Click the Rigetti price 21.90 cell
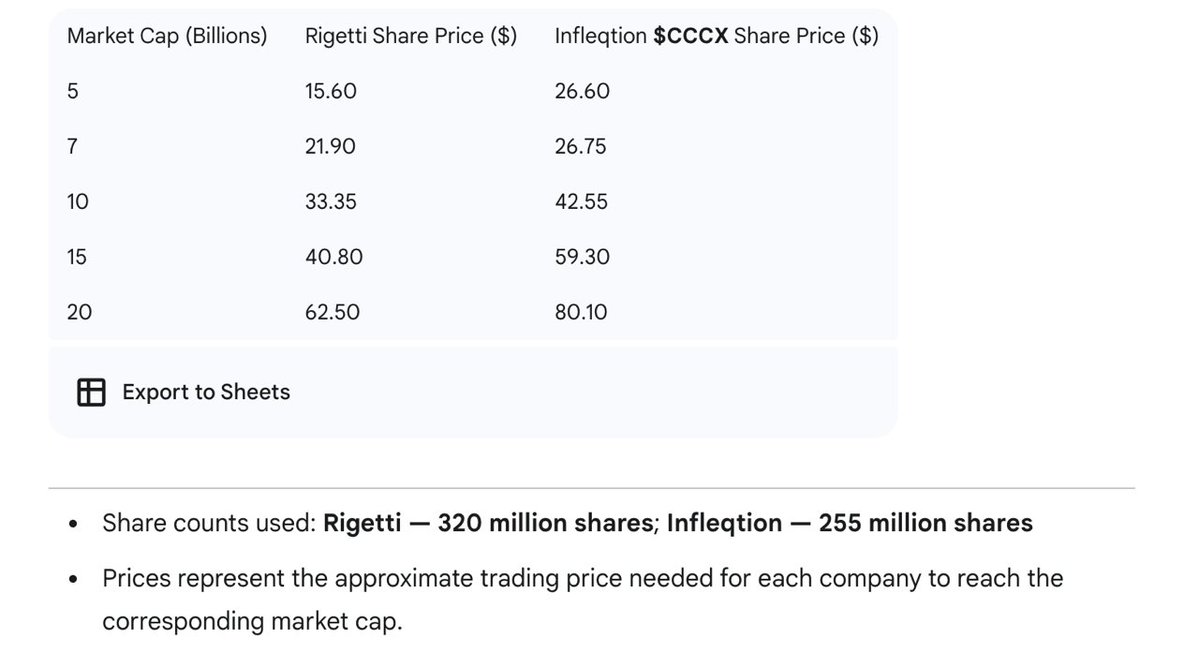 point(330,147)
